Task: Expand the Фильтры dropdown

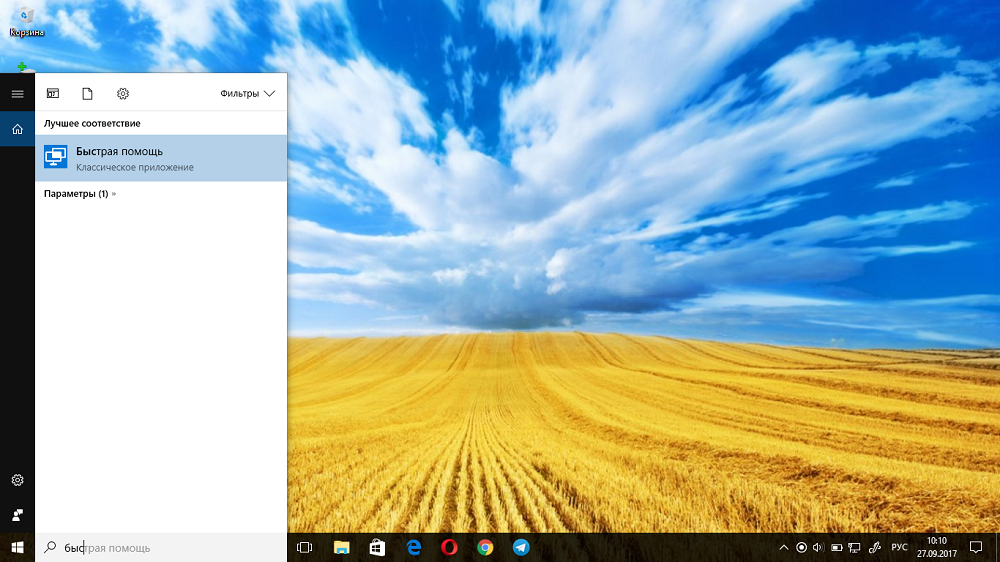Action: [247, 94]
